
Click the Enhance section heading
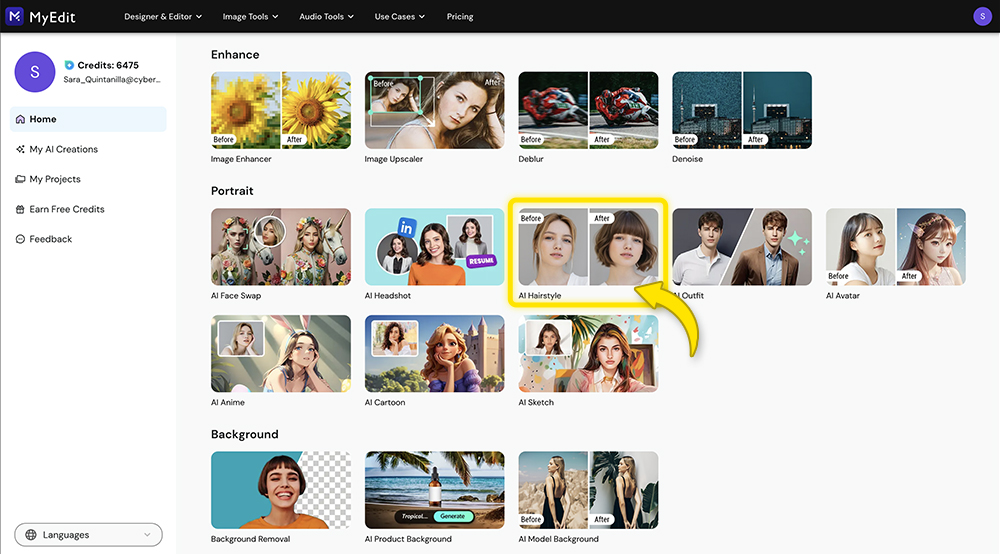[x=235, y=55]
